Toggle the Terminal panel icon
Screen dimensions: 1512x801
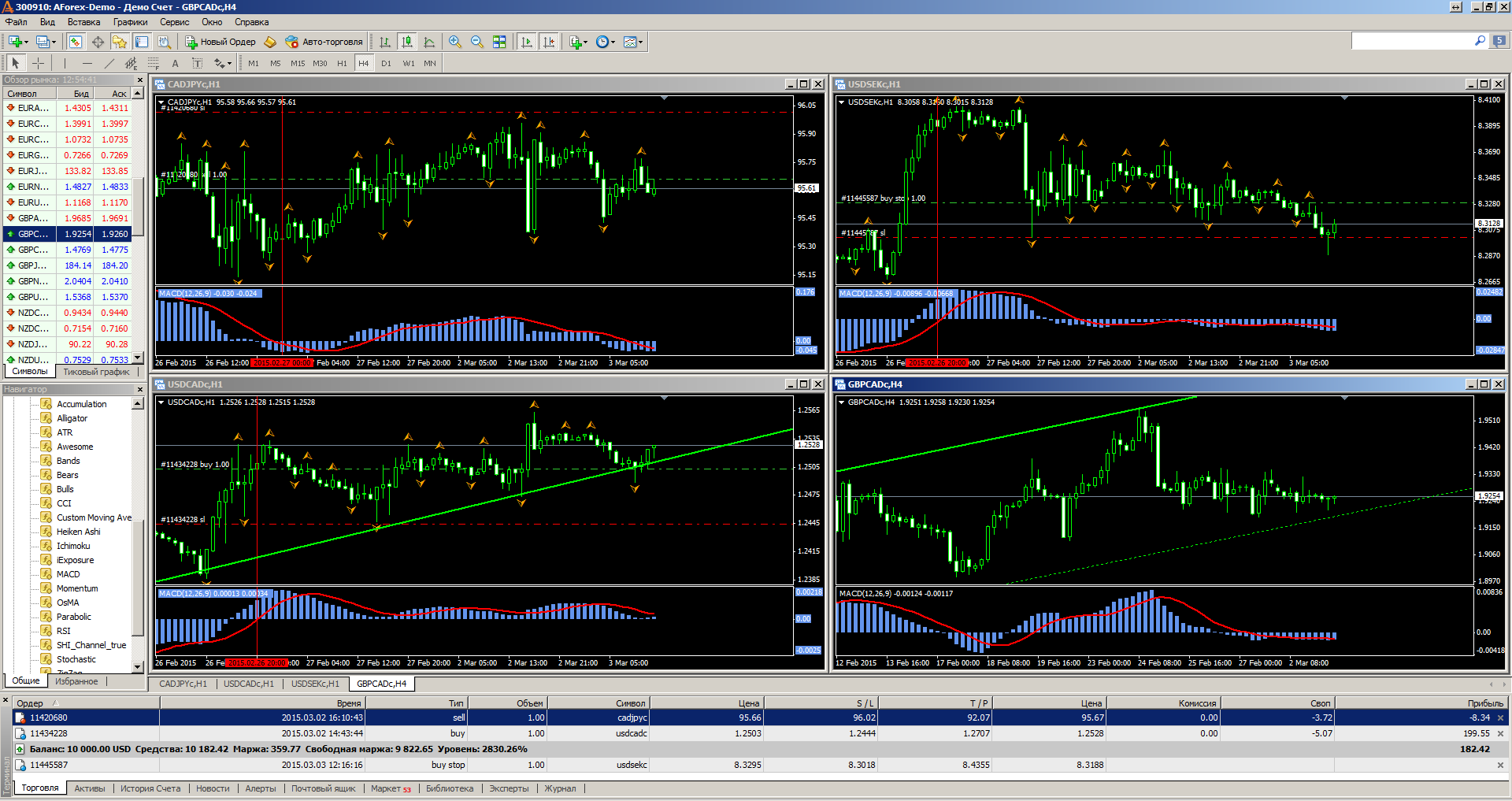coord(142,42)
